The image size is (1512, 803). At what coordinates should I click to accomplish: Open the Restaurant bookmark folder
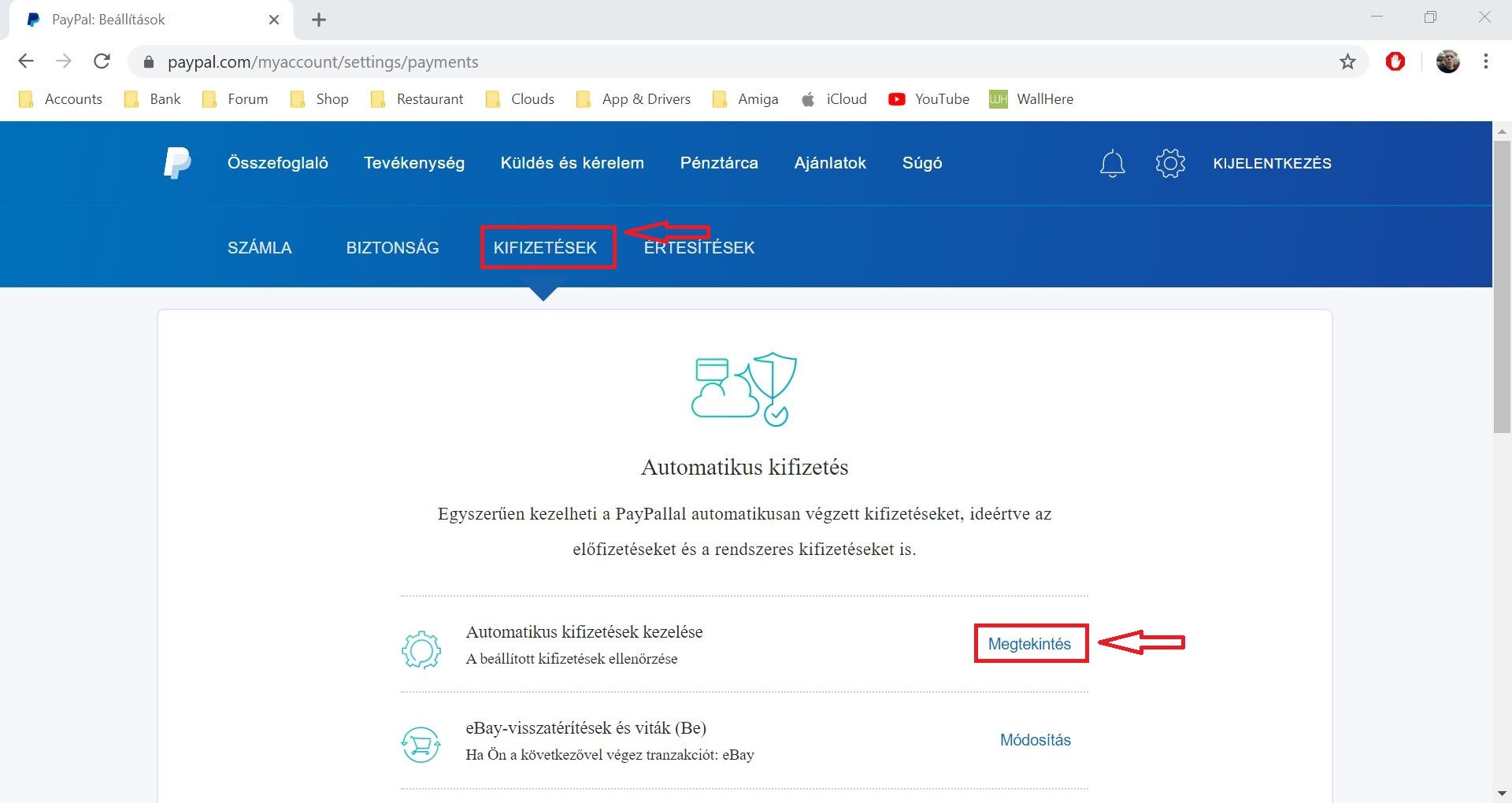(417, 99)
